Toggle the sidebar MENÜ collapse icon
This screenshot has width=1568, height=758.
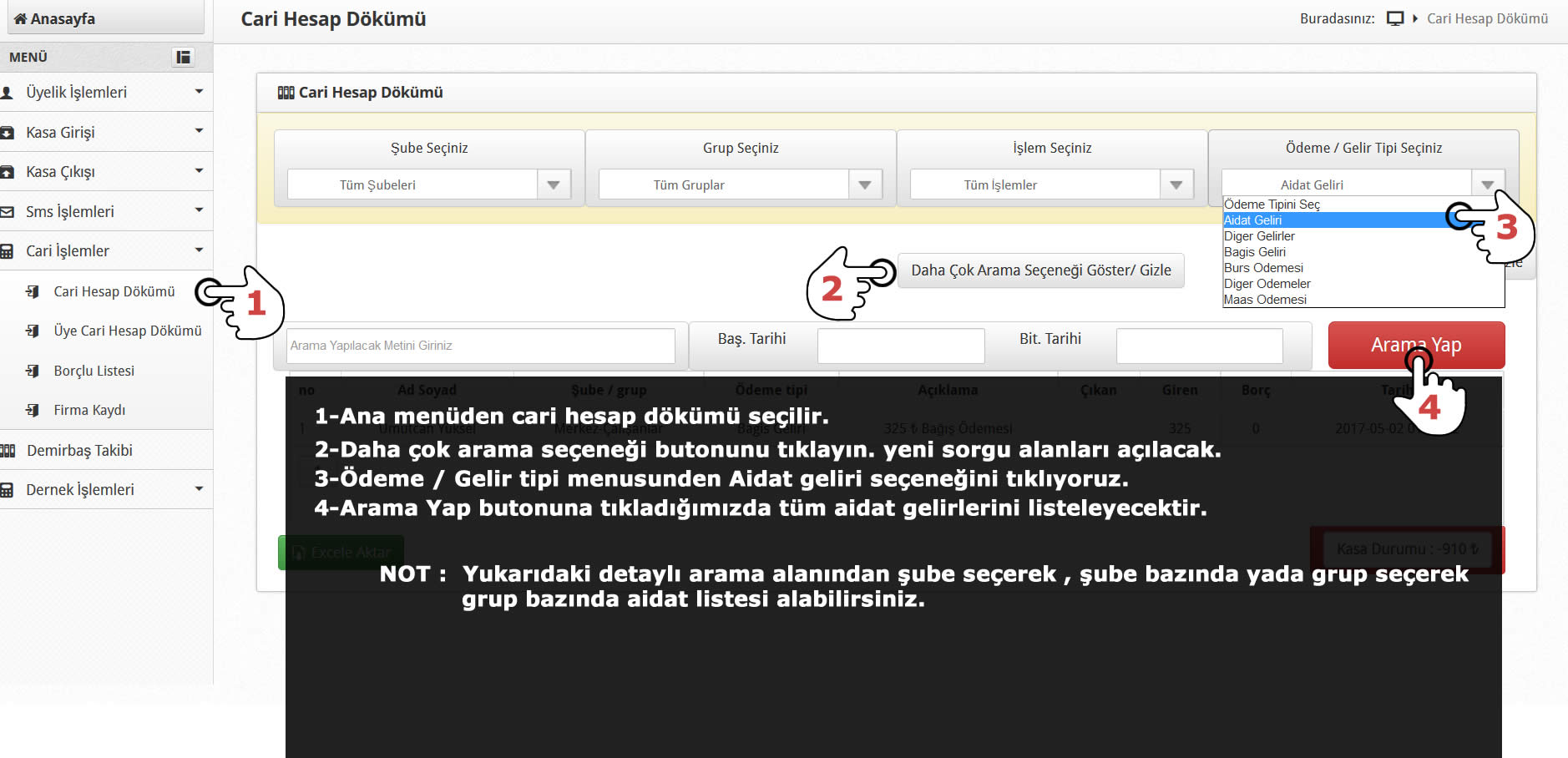183,57
